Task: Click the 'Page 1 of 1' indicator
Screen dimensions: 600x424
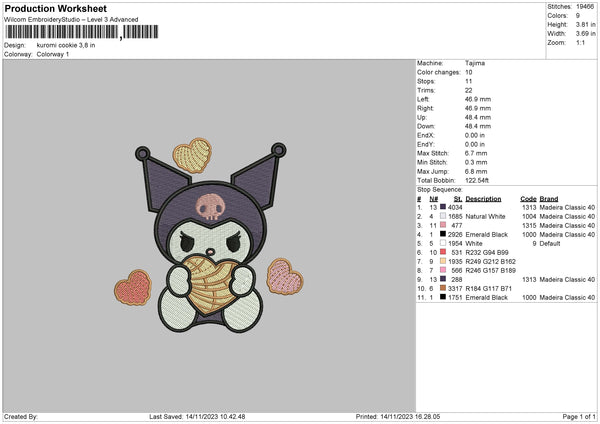Action: (579, 416)
